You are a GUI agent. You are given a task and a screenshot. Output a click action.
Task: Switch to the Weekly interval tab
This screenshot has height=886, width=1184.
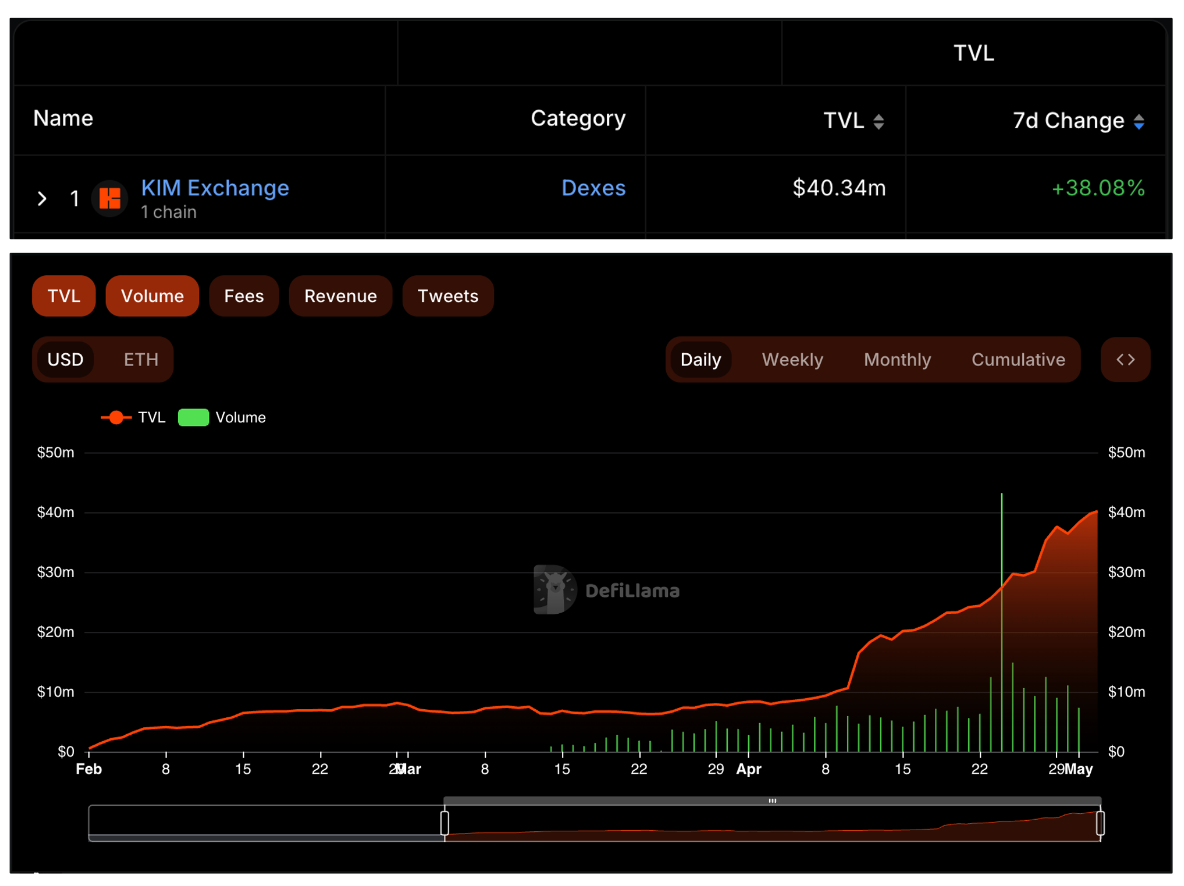(792, 360)
